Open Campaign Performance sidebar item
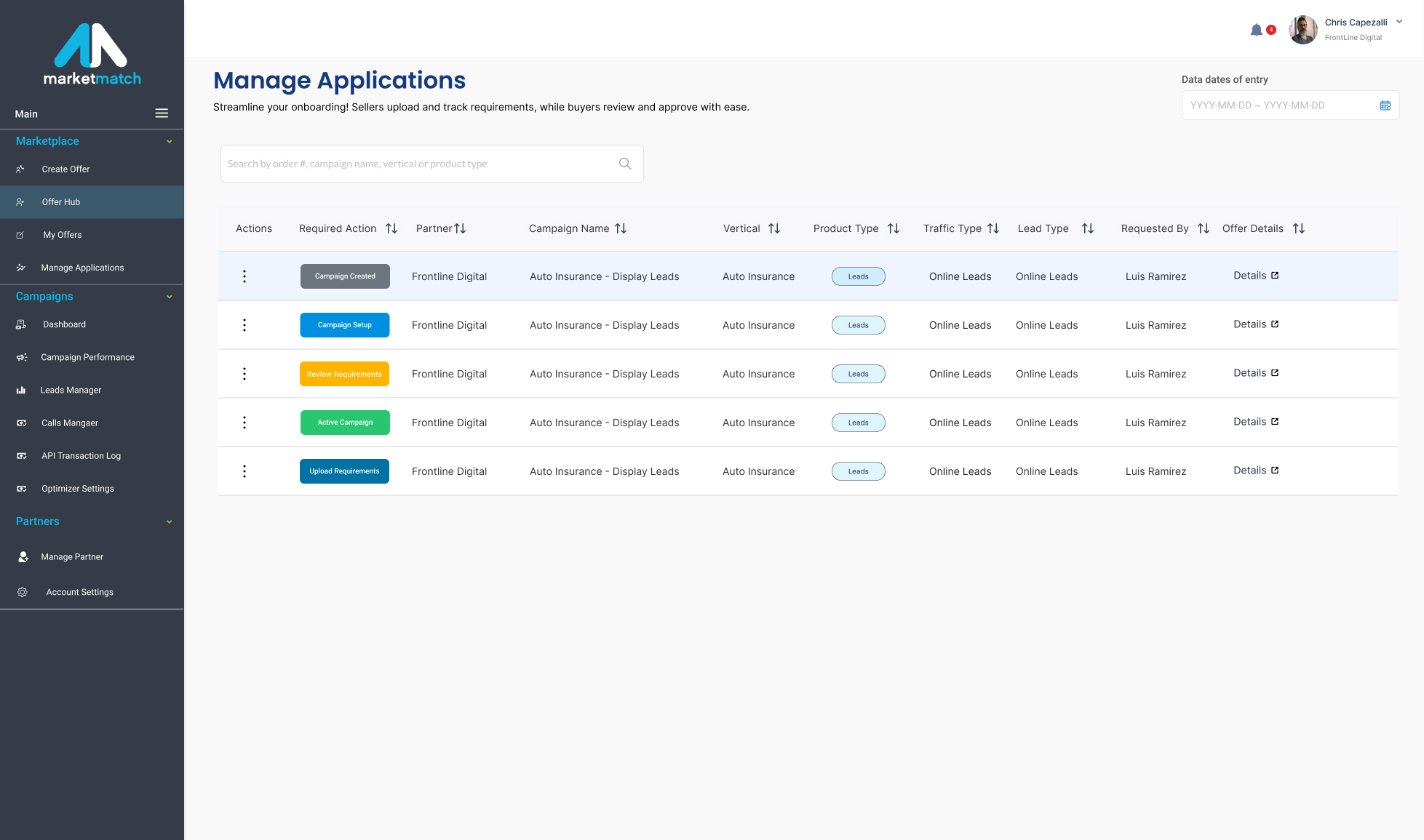This screenshot has height=840, width=1424. (x=87, y=357)
